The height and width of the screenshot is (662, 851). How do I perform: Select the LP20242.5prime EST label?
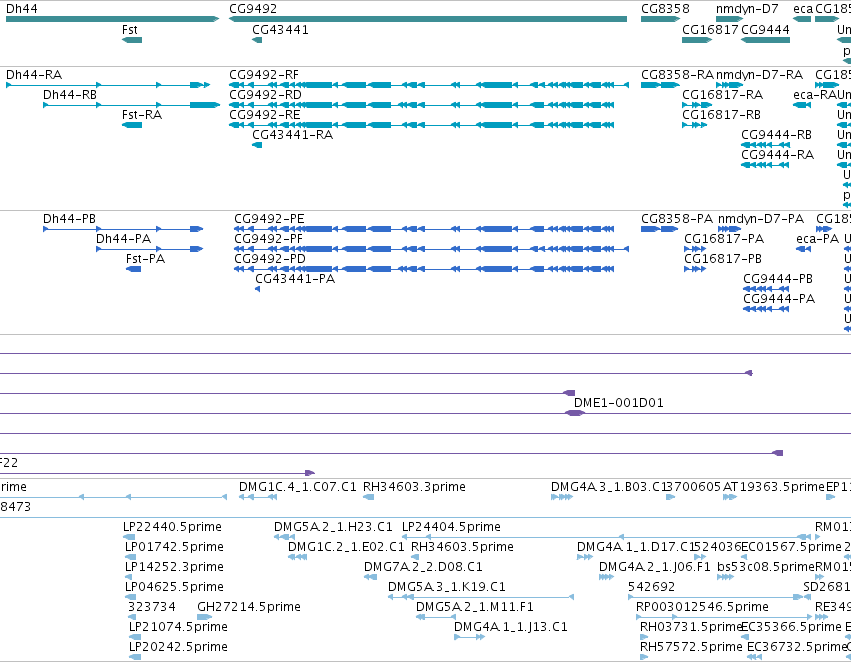tap(178, 647)
